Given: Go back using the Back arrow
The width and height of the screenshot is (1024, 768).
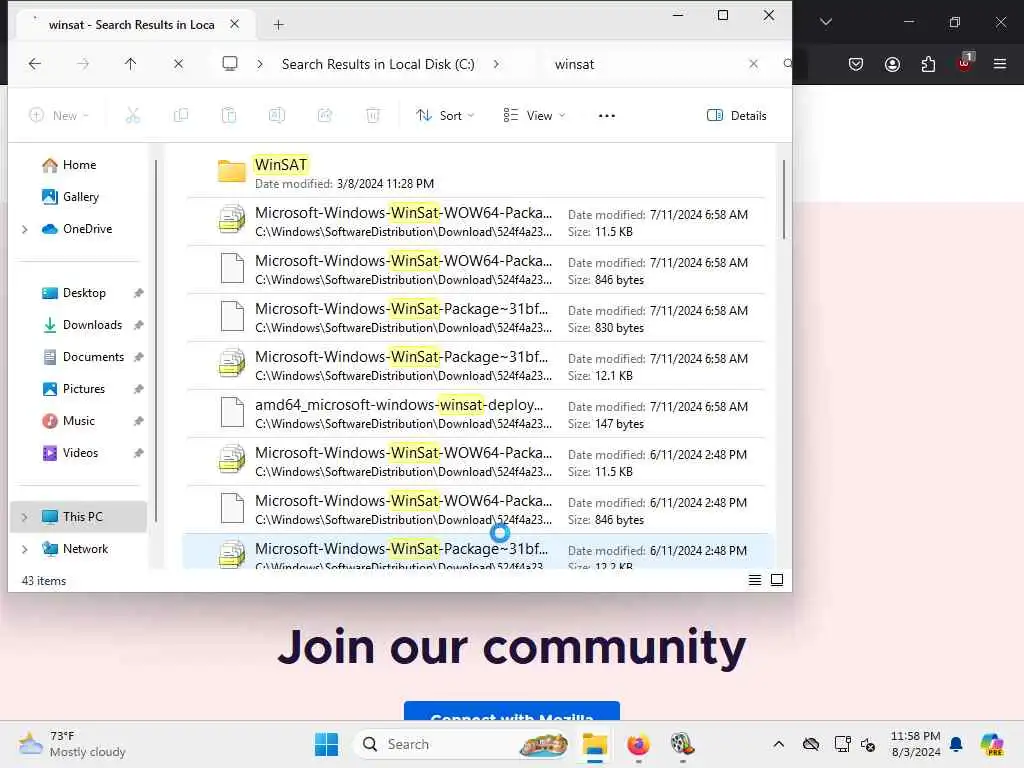Looking at the screenshot, I should 35,63.
